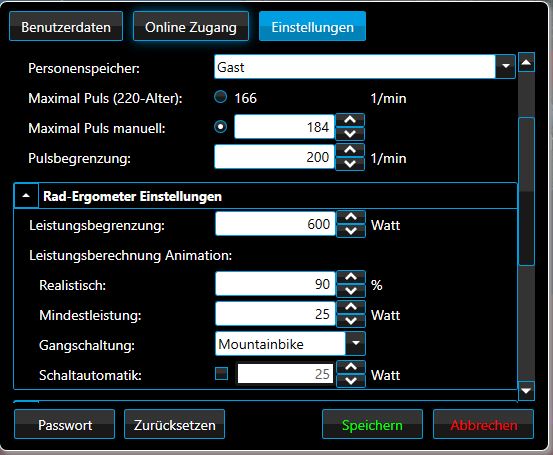Decrease the Maximal Puls manuell value
Viewport: 553px width, 455px height.
tap(350, 134)
